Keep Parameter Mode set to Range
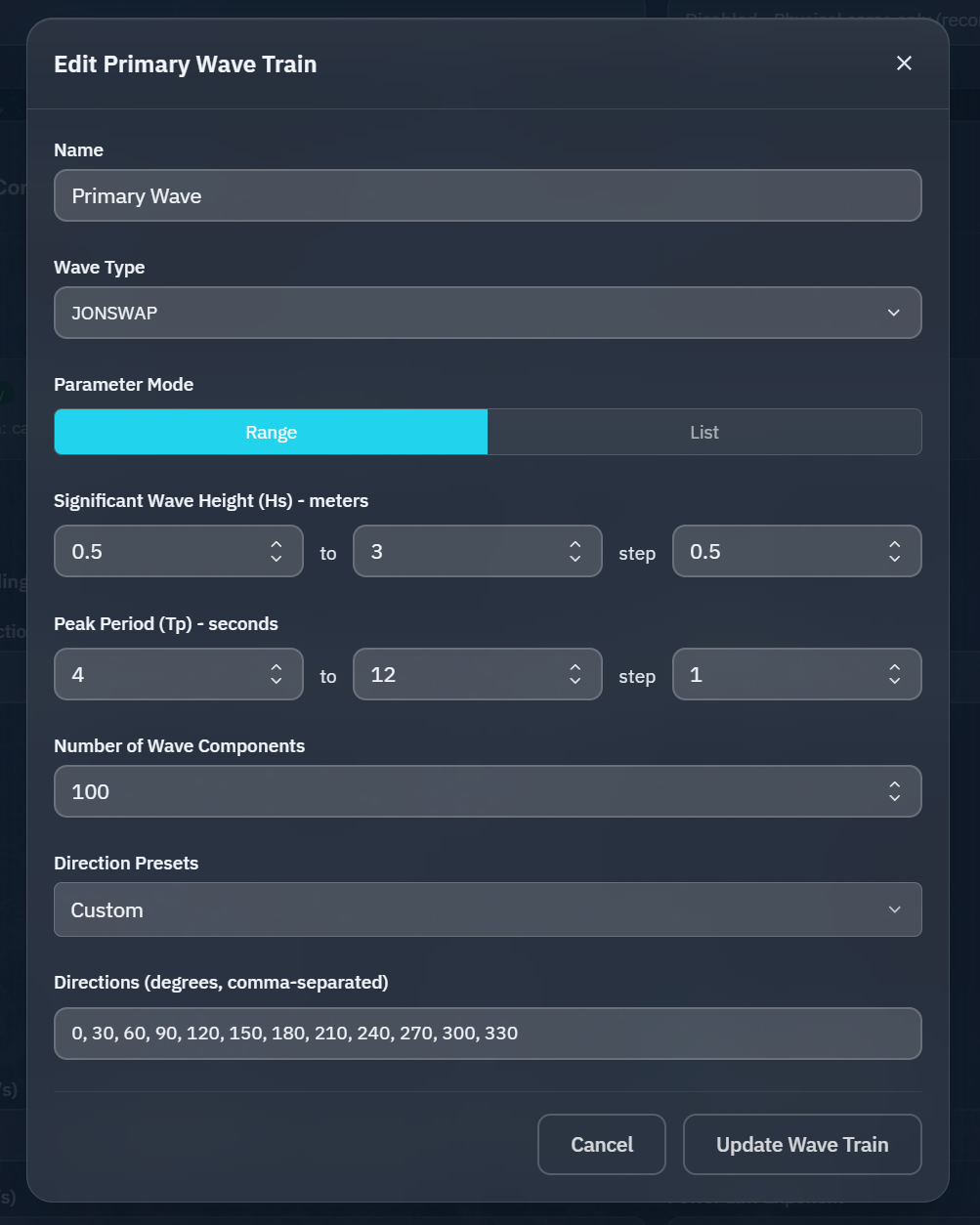Image resolution: width=980 pixels, height=1225 pixels. (x=271, y=432)
